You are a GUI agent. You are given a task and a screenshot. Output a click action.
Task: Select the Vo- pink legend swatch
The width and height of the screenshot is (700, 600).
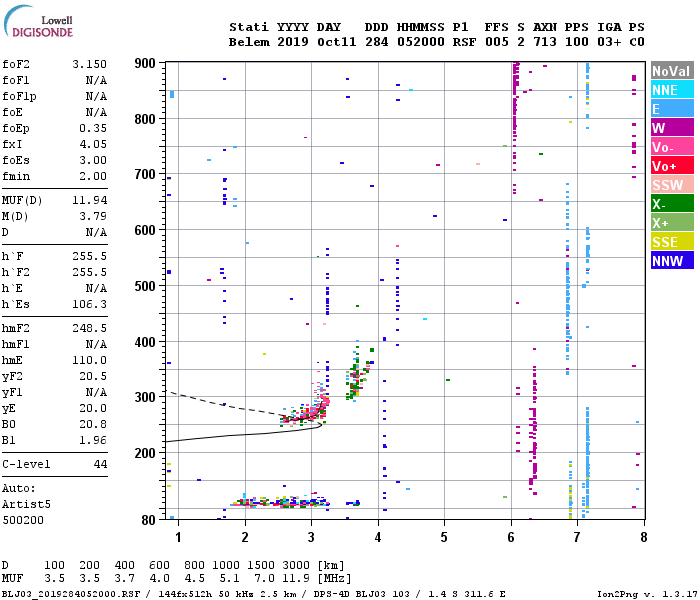coord(672,147)
